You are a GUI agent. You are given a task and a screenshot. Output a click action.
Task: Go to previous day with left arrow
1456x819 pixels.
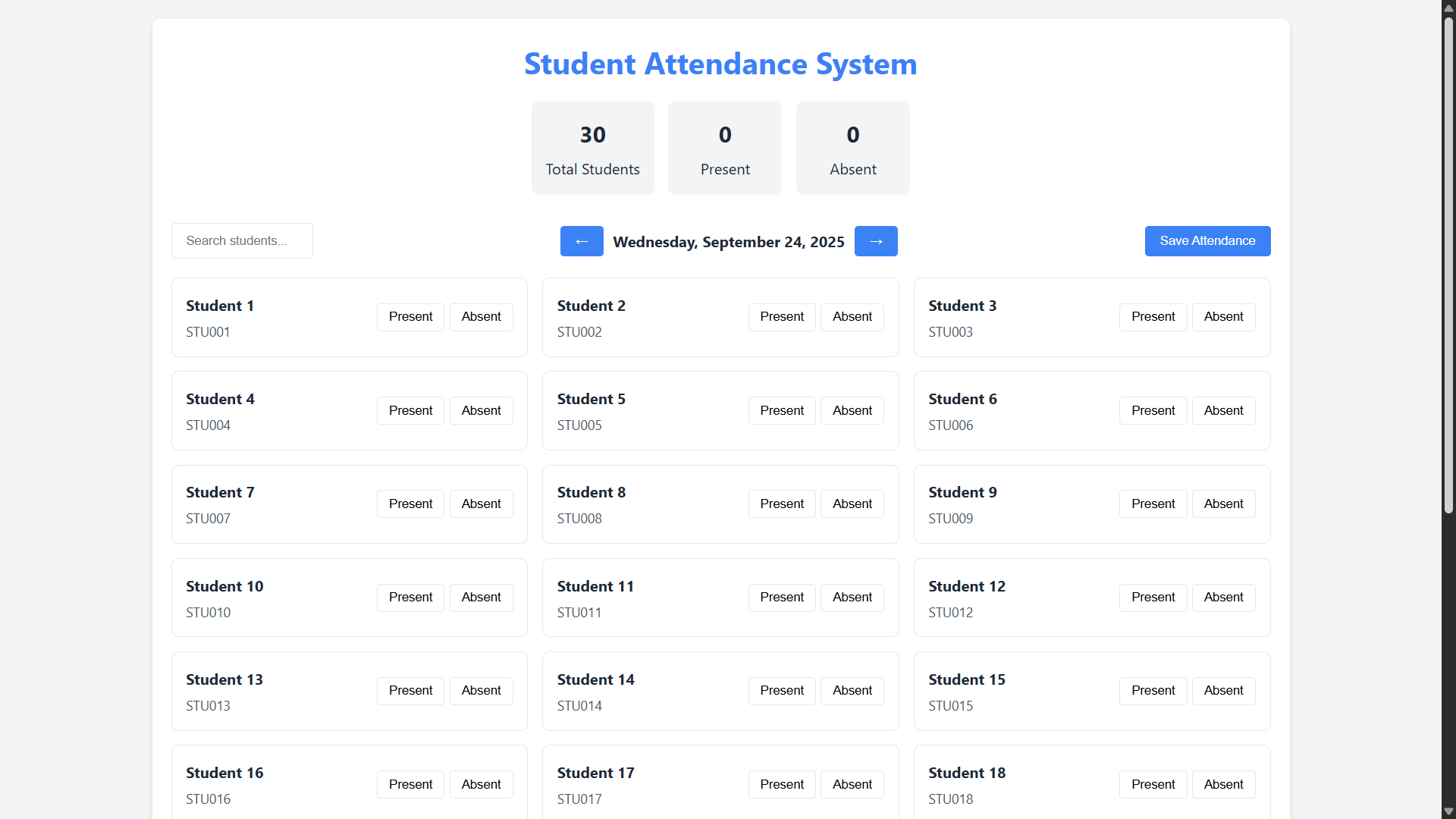(x=582, y=241)
